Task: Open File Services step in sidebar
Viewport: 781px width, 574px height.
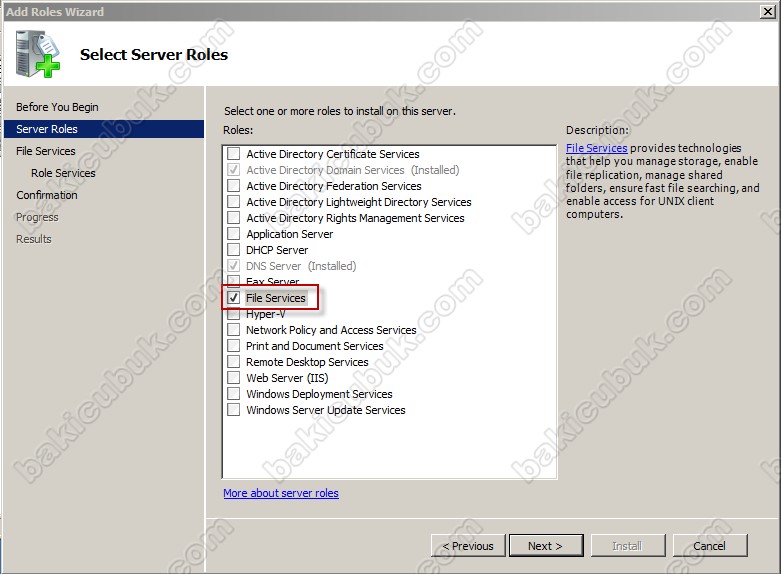Action: click(46, 151)
